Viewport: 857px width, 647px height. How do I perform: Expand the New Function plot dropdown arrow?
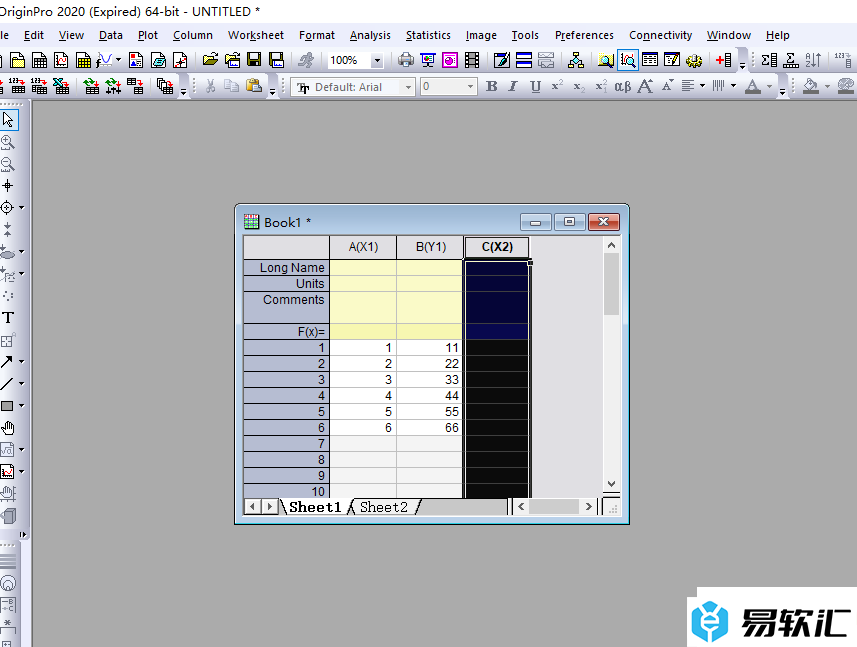118,60
